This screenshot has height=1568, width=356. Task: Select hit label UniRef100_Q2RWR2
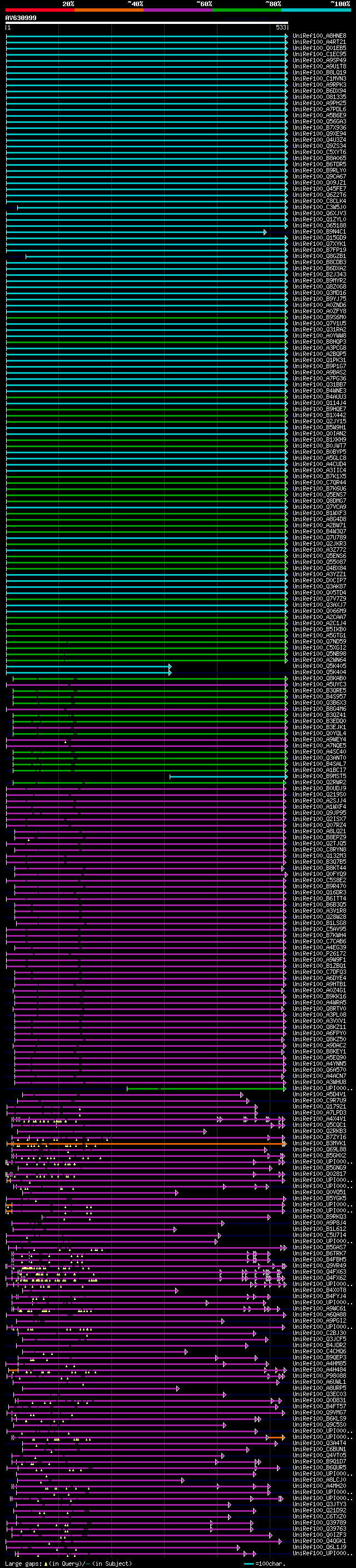pos(319,783)
